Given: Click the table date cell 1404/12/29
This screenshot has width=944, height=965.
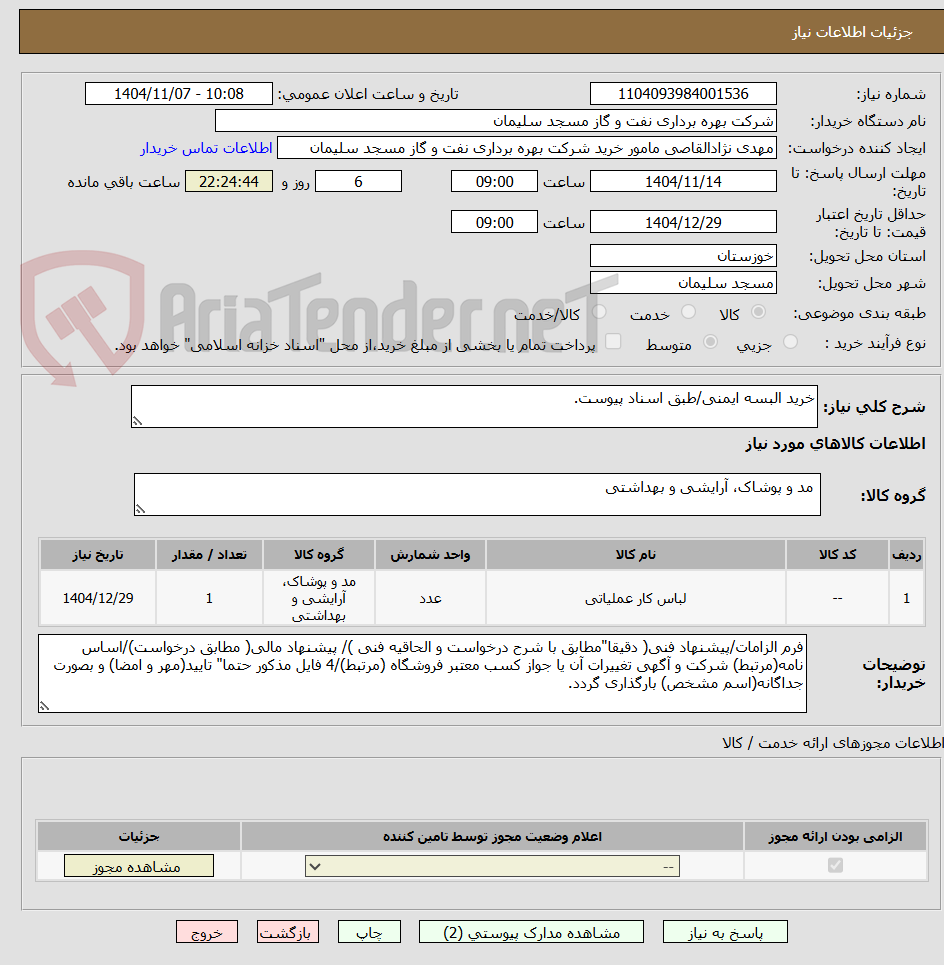Looking at the screenshot, I should tap(98, 598).
